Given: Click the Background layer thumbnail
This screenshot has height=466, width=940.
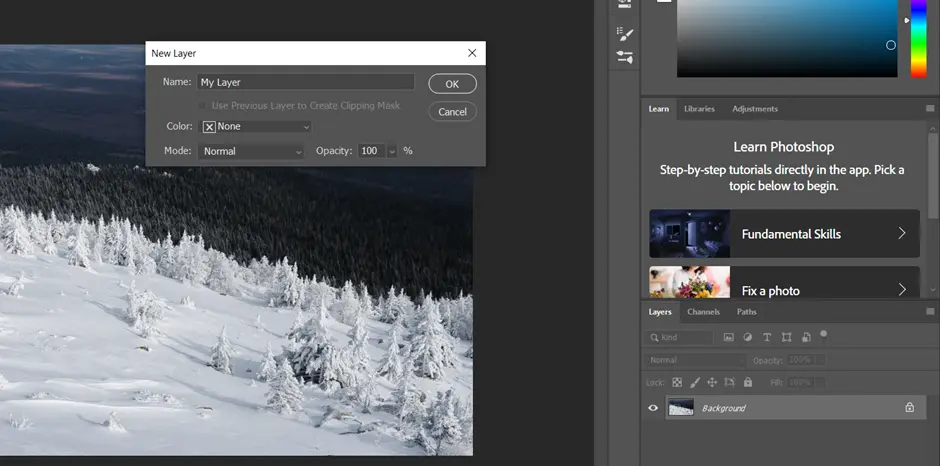Looking at the screenshot, I should coord(681,408).
